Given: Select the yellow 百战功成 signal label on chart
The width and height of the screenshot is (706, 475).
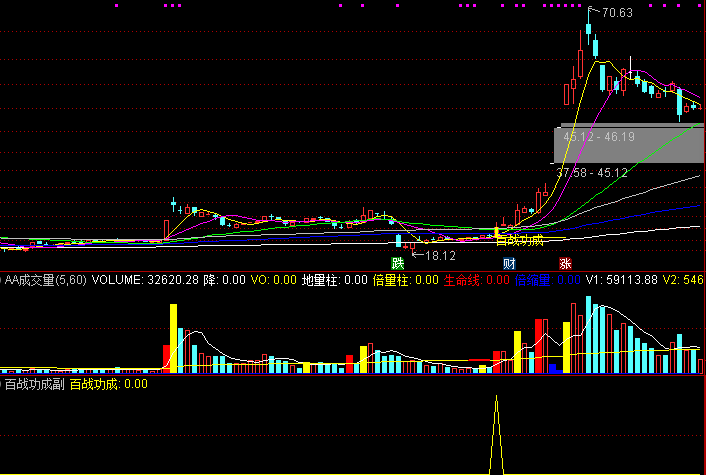Looking at the screenshot, I should pos(520,240).
